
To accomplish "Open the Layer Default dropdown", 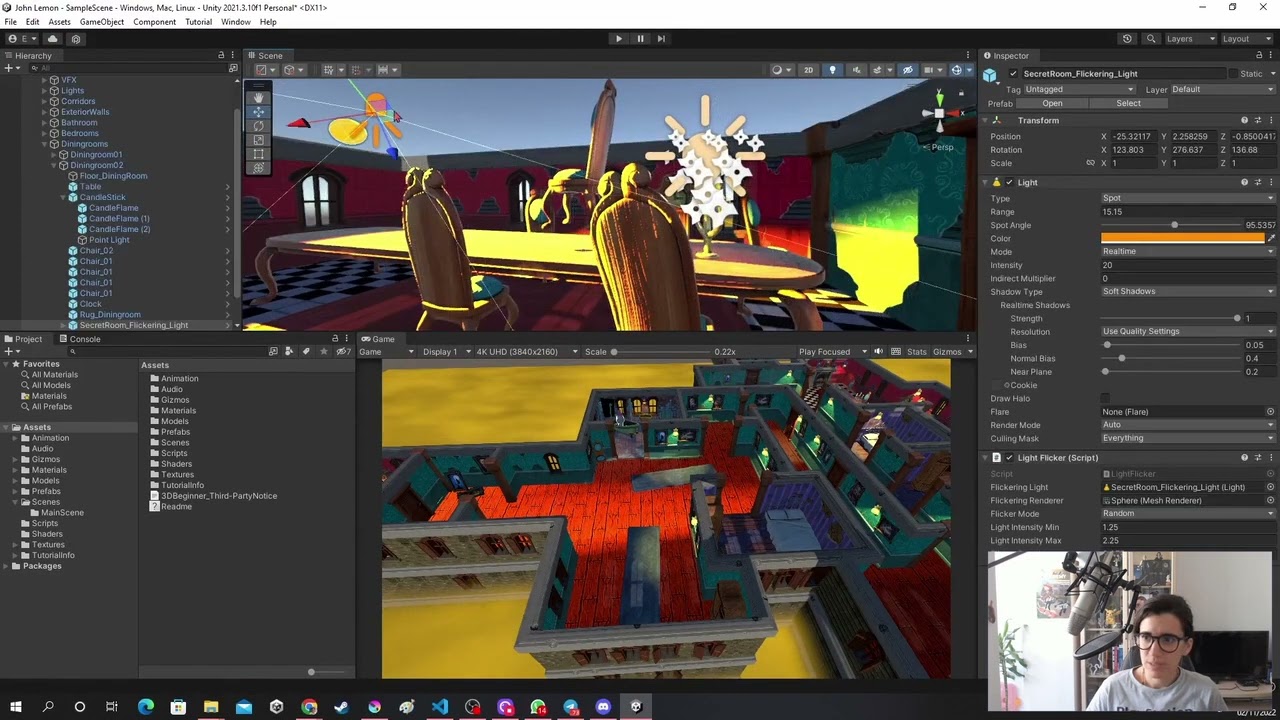I will tap(1222, 90).
